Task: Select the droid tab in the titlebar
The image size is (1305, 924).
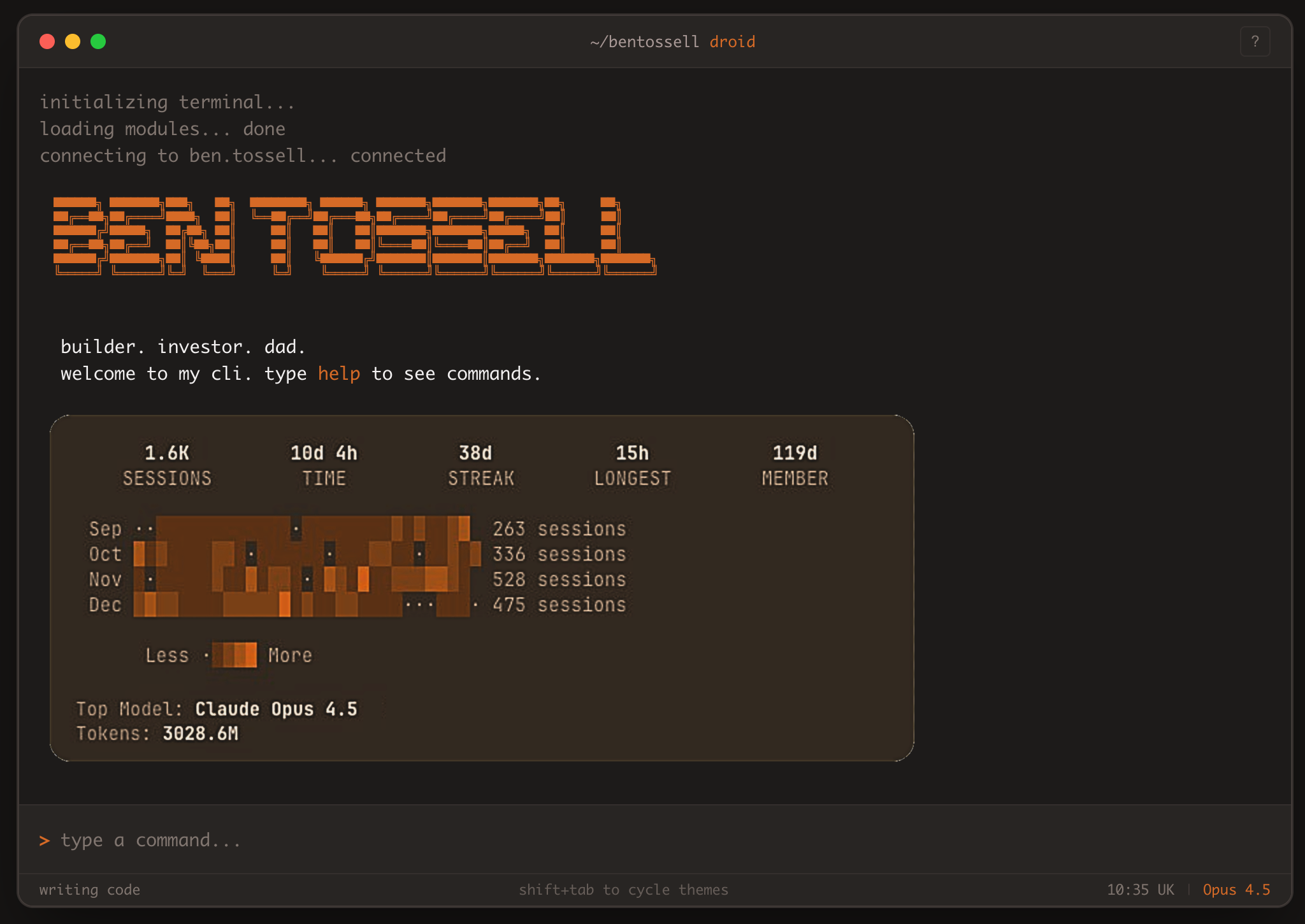Action: click(x=732, y=41)
